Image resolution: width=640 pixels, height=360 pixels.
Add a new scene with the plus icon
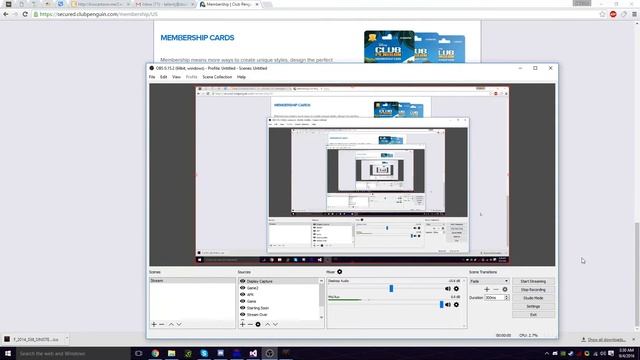154,324
